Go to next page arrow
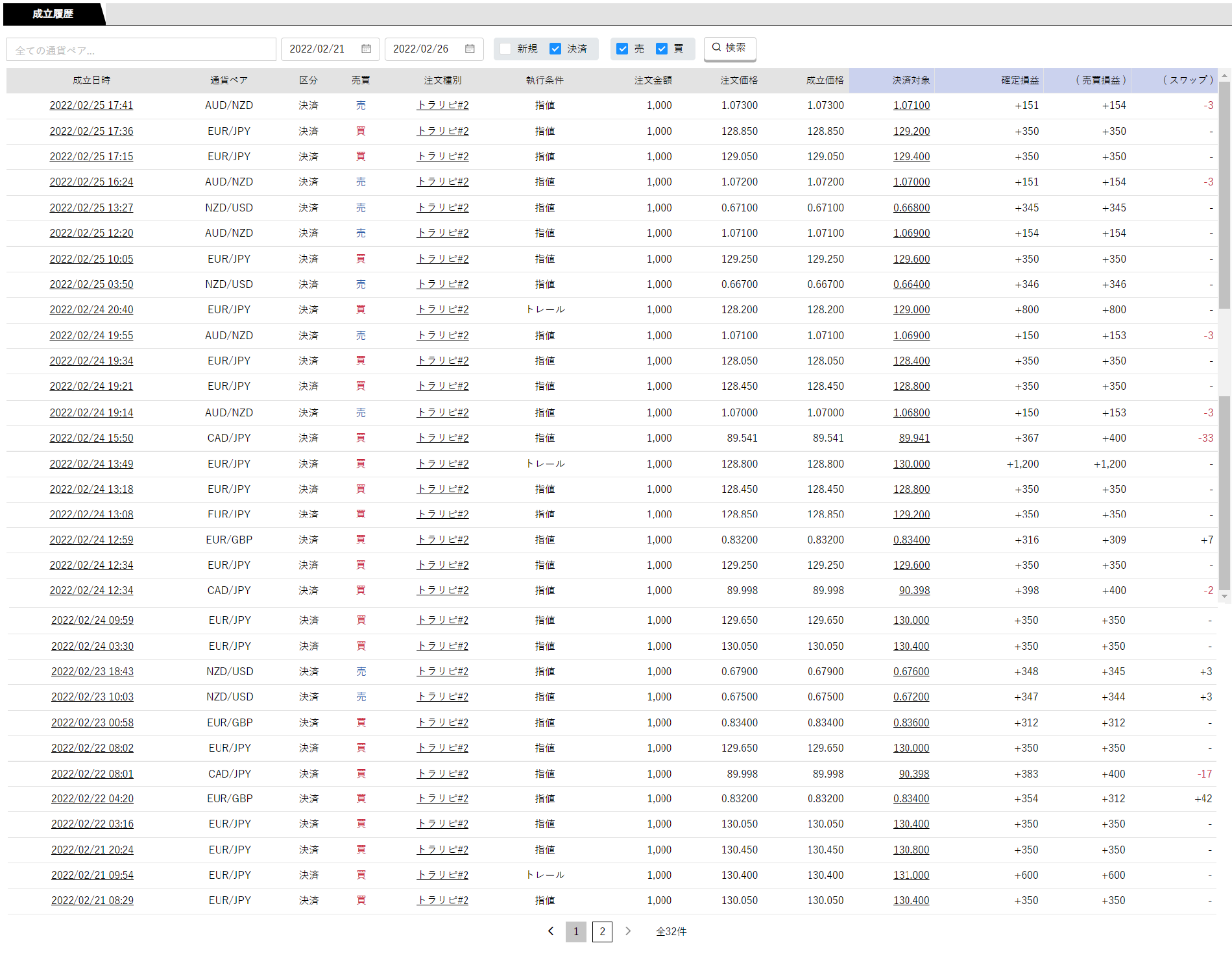The width and height of the screenshot is (1232, 954). point(628,931)
